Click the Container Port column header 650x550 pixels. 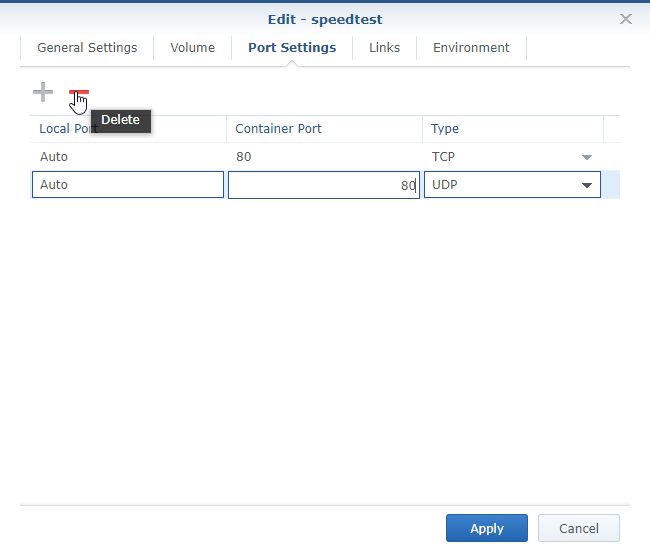pyautogui.click(x=324, y=129)
